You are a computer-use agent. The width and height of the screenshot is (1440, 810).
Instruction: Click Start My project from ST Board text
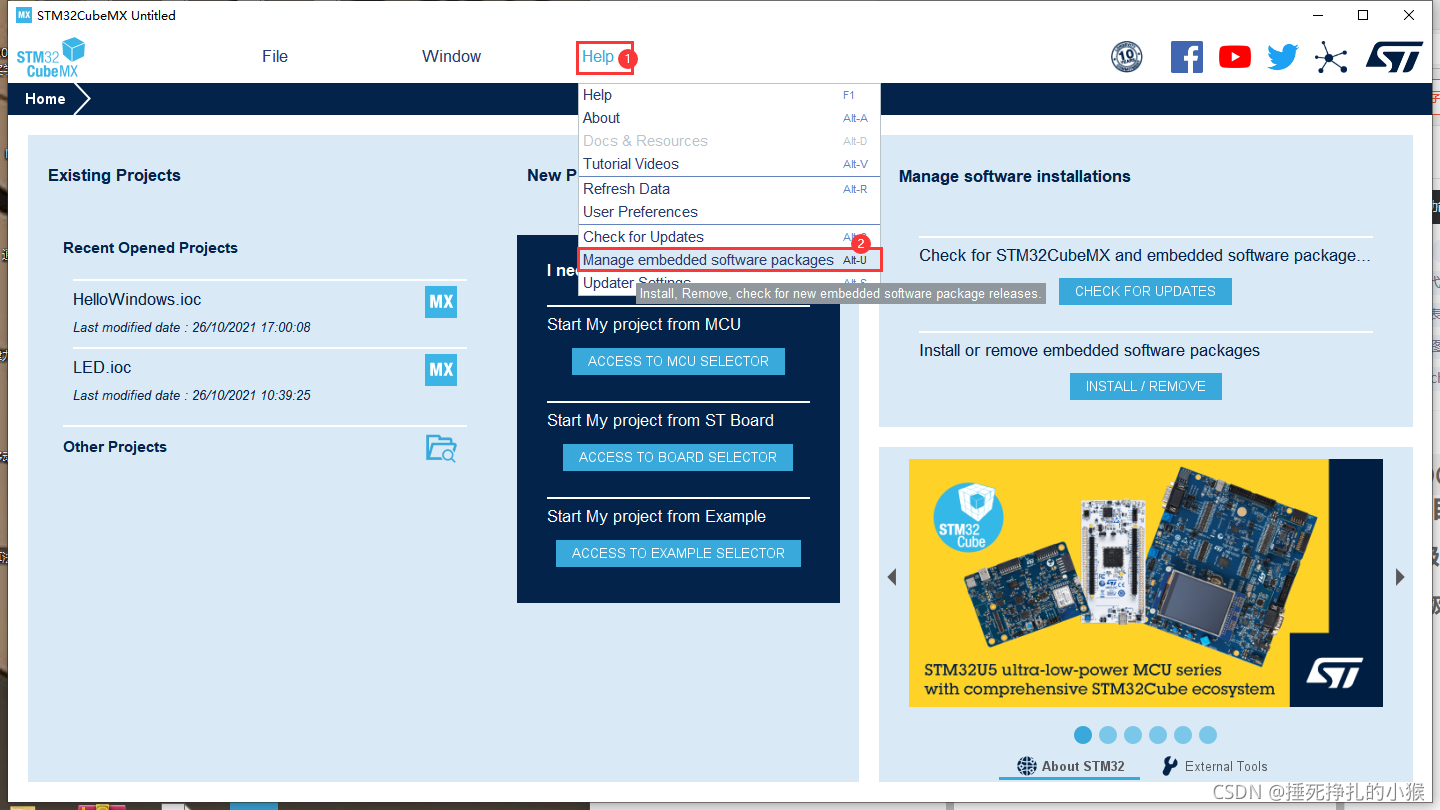(660, 420)
